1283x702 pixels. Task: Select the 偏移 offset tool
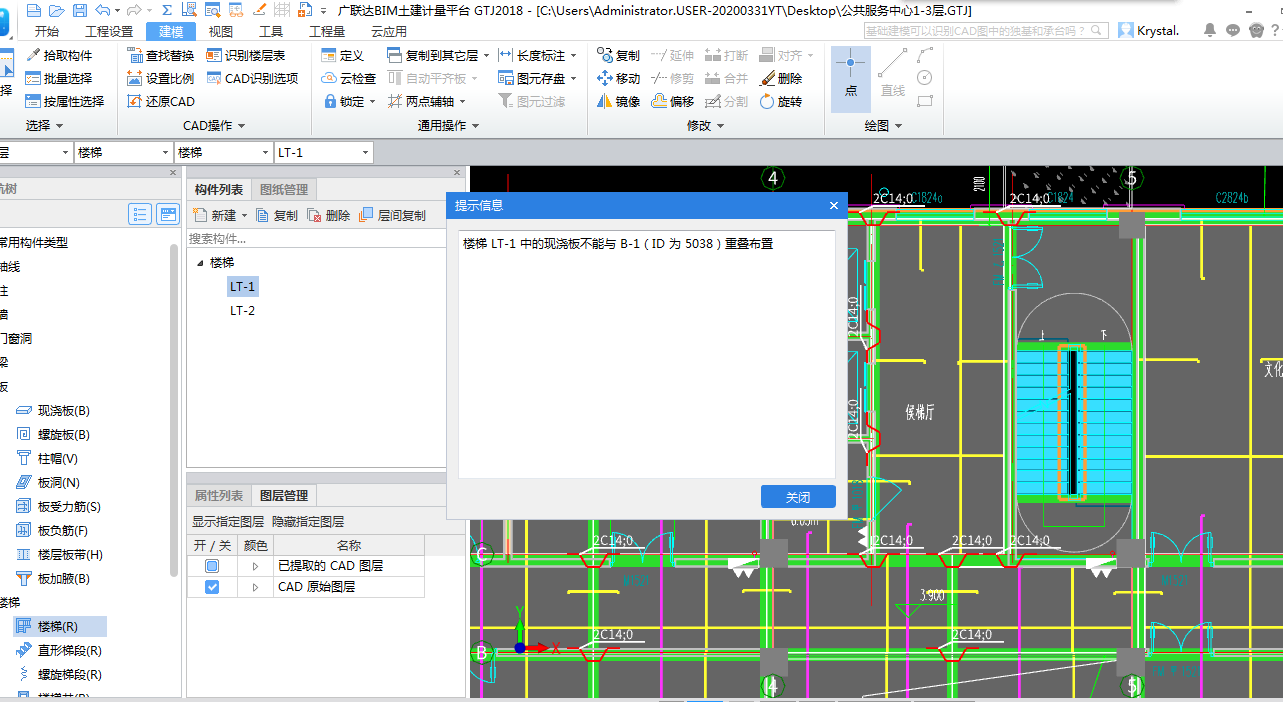(672, 101)
